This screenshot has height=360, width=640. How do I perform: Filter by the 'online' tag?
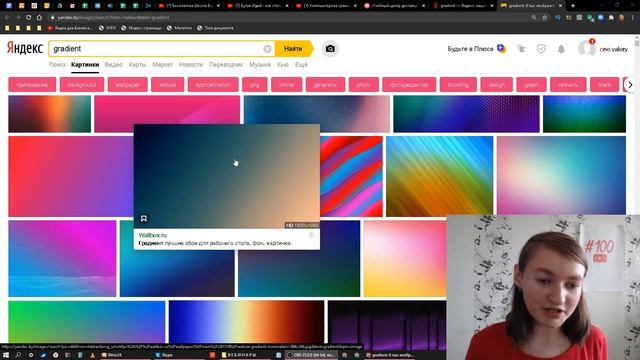coord(287,85)
